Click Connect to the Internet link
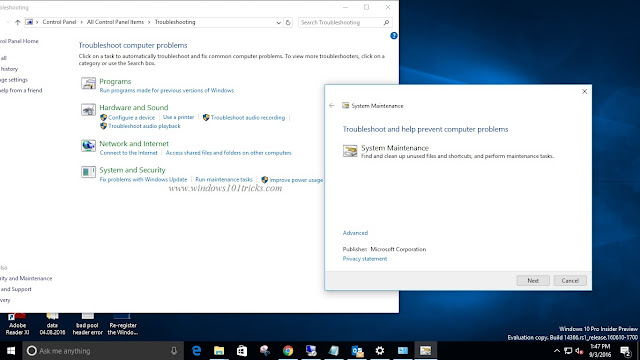Image resolution: width=640 pixels, height=360 pixels. (x=129, y=153)
